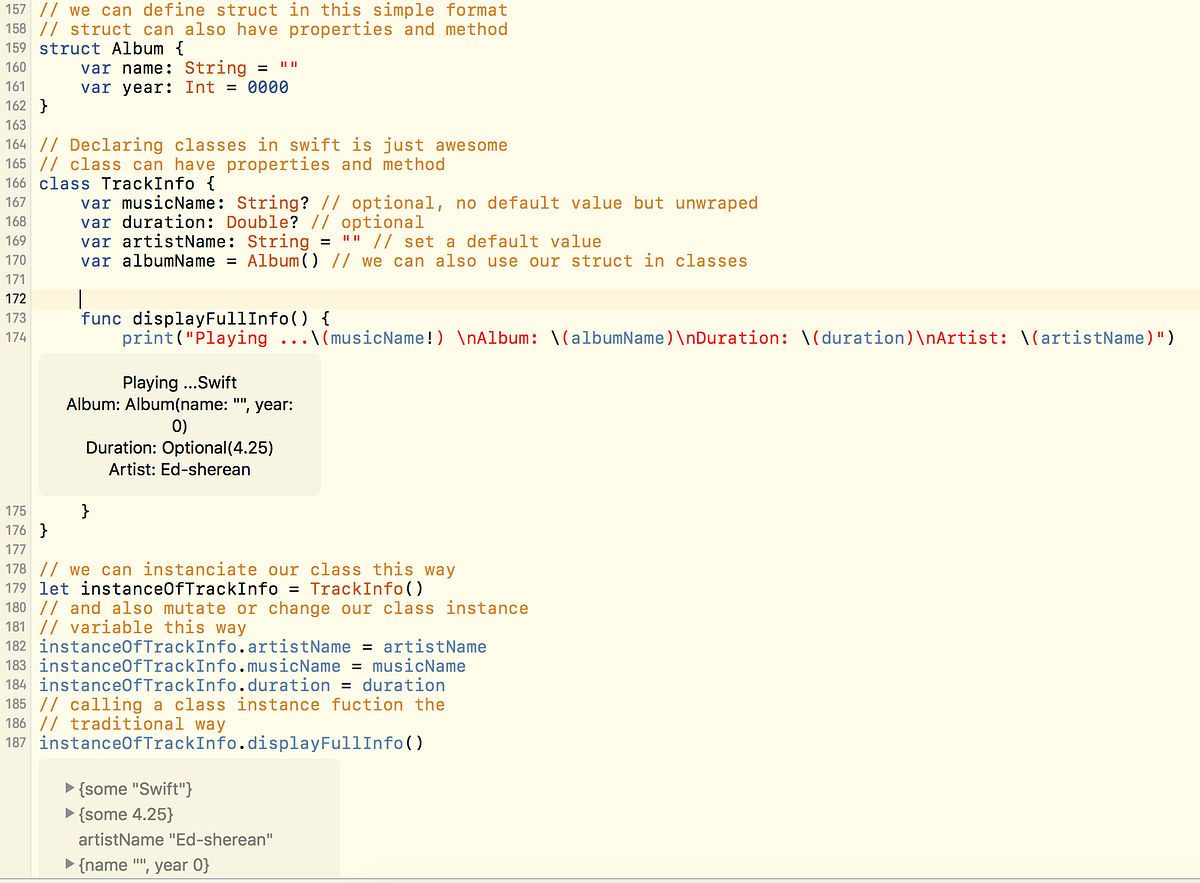Click the horizontal scrollbar at the bottom
Viewport: 1200px width, 883px height.
coord(600,878)
